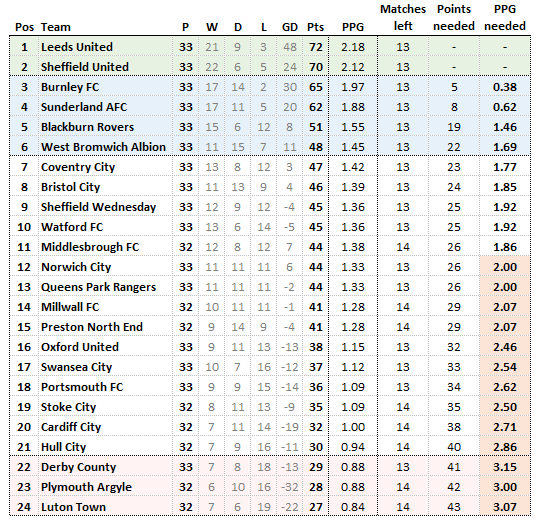
Task: Select the Team column header
Action: tap(56, 27)
